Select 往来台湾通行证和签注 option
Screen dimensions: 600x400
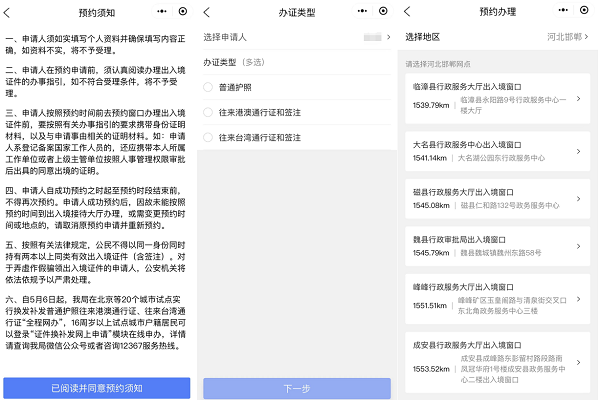[208, 137]
